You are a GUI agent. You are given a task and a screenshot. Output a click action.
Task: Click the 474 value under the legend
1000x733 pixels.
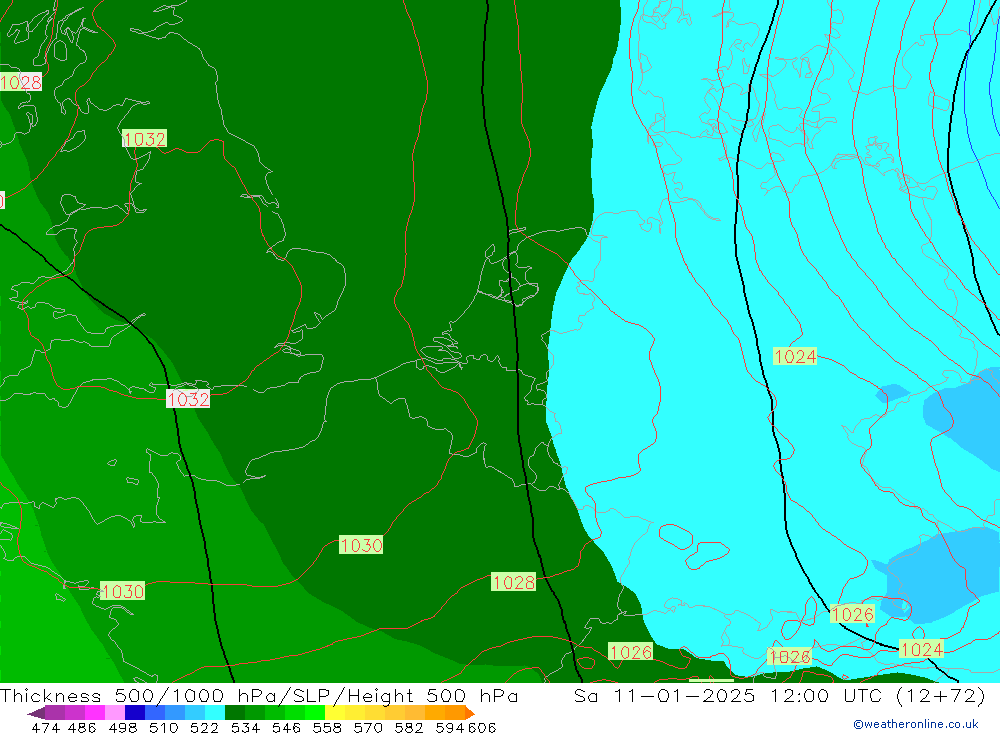(x=45, y=727)
